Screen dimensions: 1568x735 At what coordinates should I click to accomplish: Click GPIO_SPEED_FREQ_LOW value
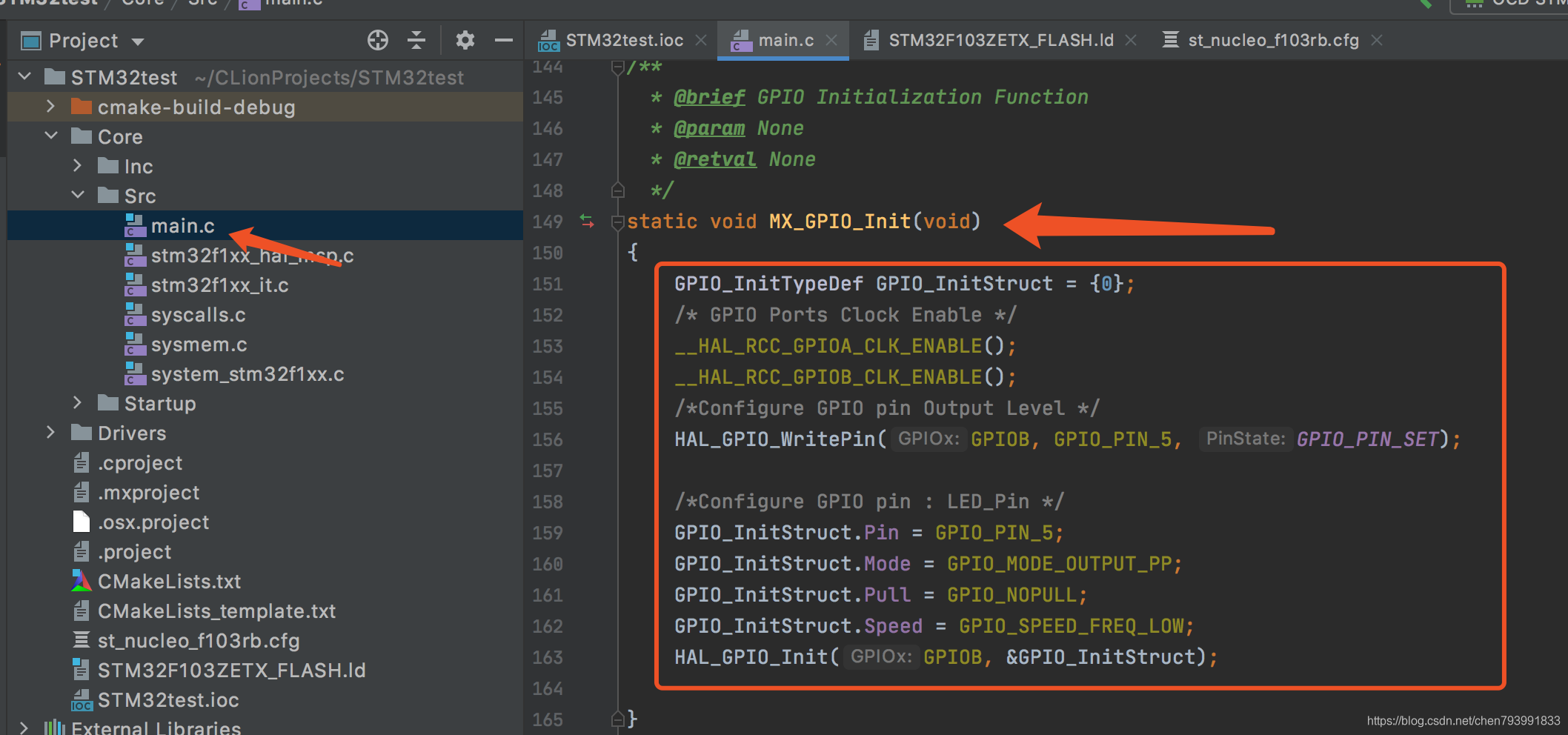click(1071, 626)
